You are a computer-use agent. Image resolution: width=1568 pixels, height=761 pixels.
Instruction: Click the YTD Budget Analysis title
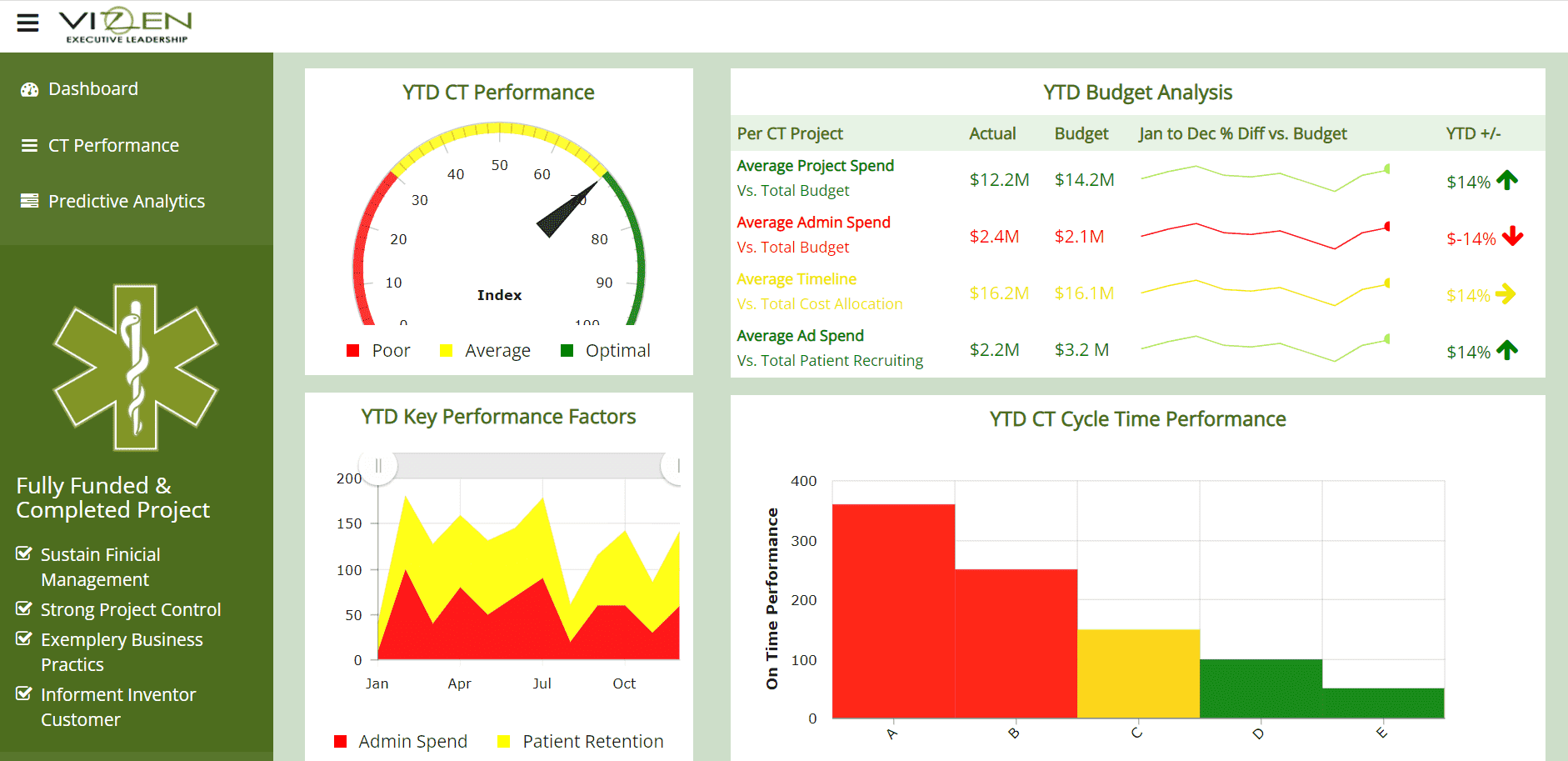[x=1137, y=93]
